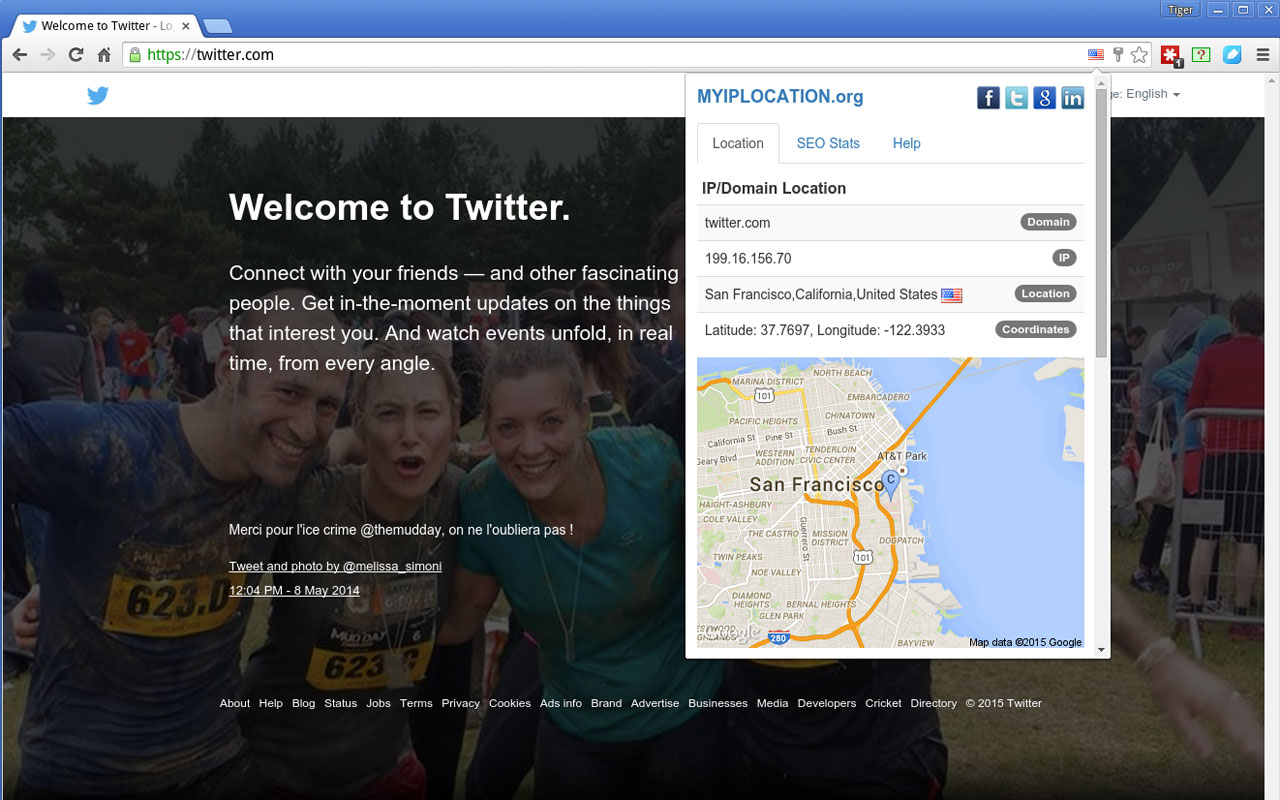Click the US flag extension icon in address bar
Screen dimensions: 1280x800
point(1096,55)
